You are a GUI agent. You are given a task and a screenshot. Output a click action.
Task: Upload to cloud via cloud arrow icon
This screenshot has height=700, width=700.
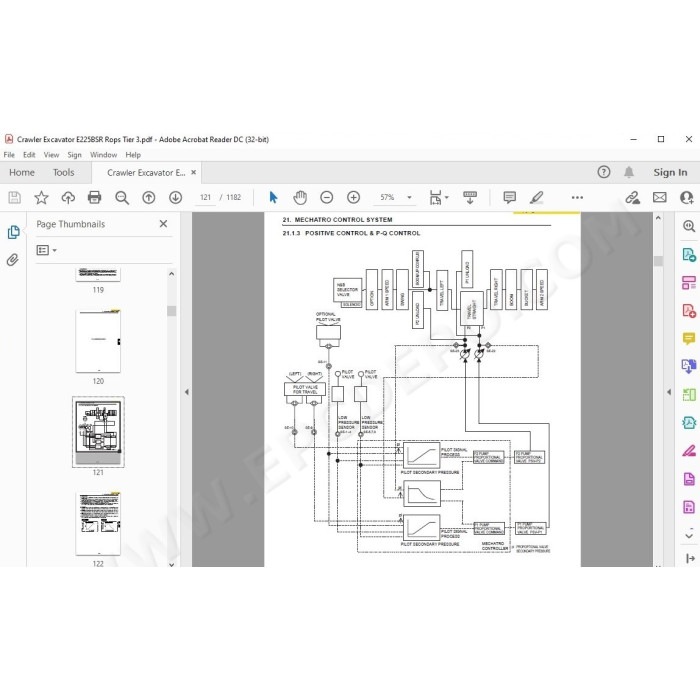tap(68, 197)
